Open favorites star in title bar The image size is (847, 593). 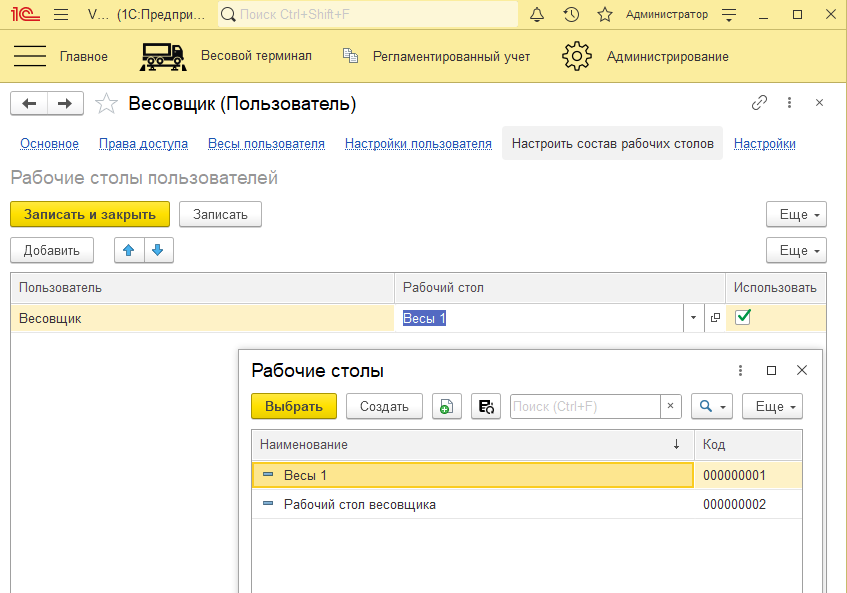pos(604,14)
